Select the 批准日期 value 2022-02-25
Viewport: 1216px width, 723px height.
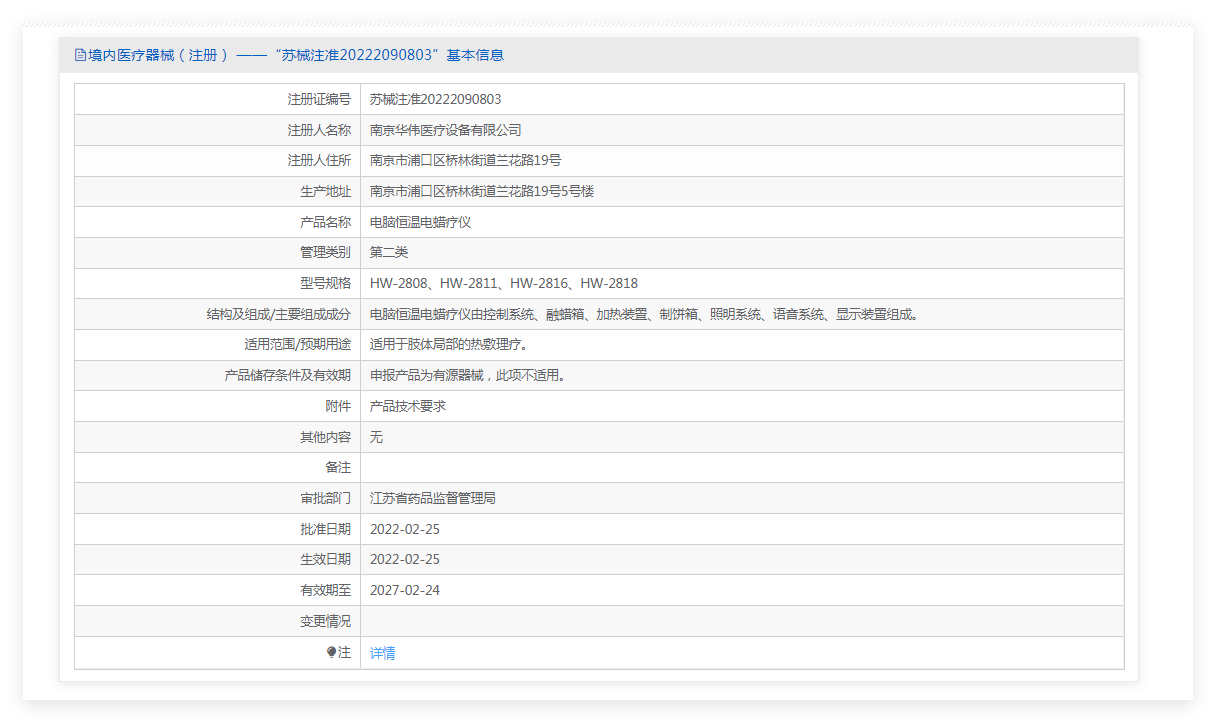(x=405, y=529)
